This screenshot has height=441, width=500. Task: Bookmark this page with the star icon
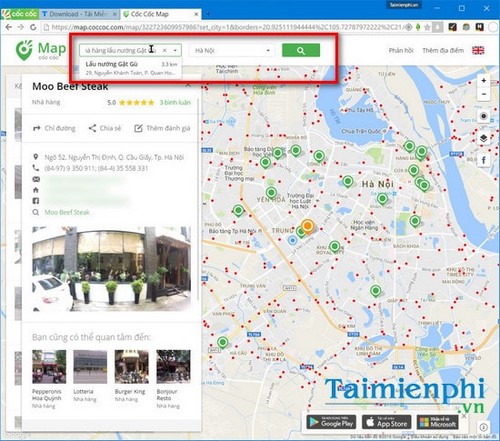tap(427, 27)
